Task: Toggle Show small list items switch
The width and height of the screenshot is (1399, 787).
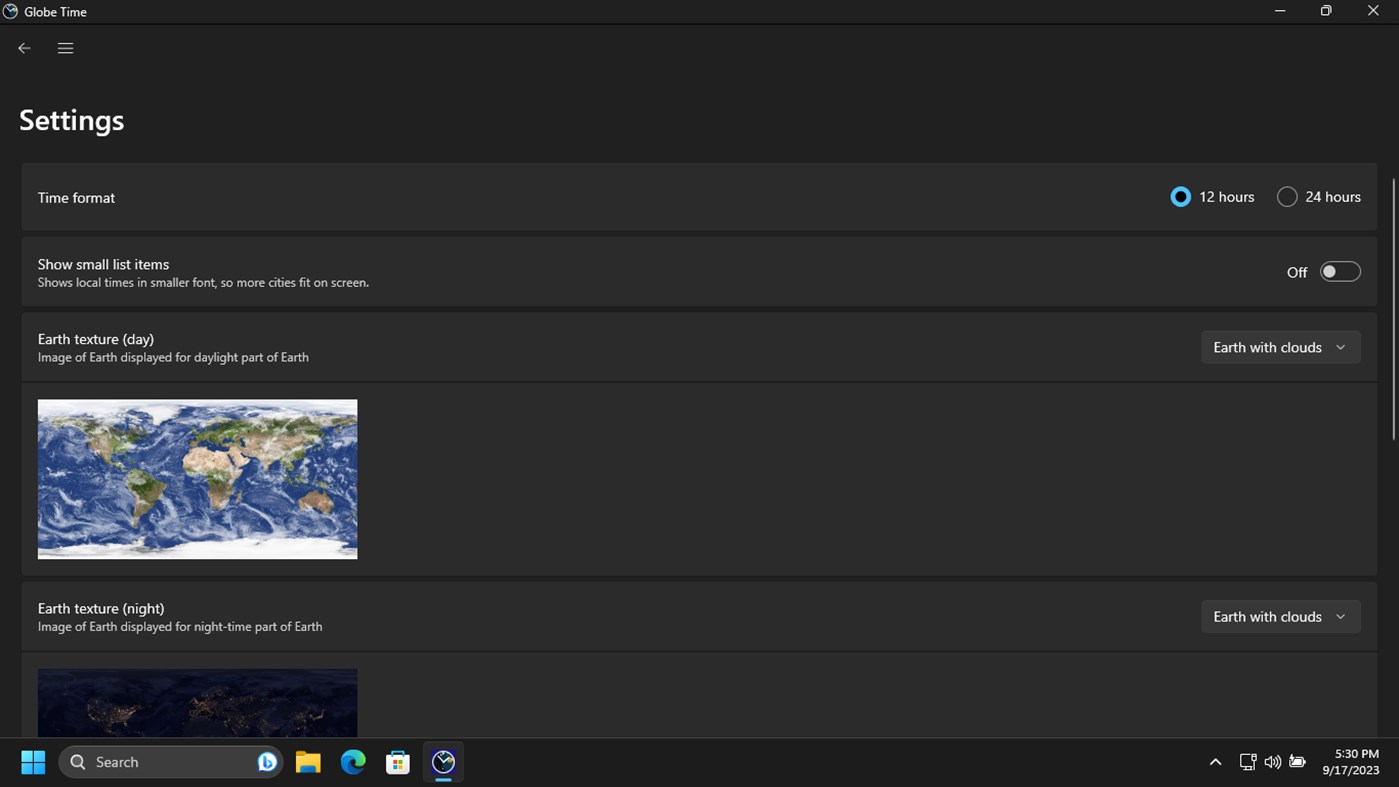Action: point(1340,272)
